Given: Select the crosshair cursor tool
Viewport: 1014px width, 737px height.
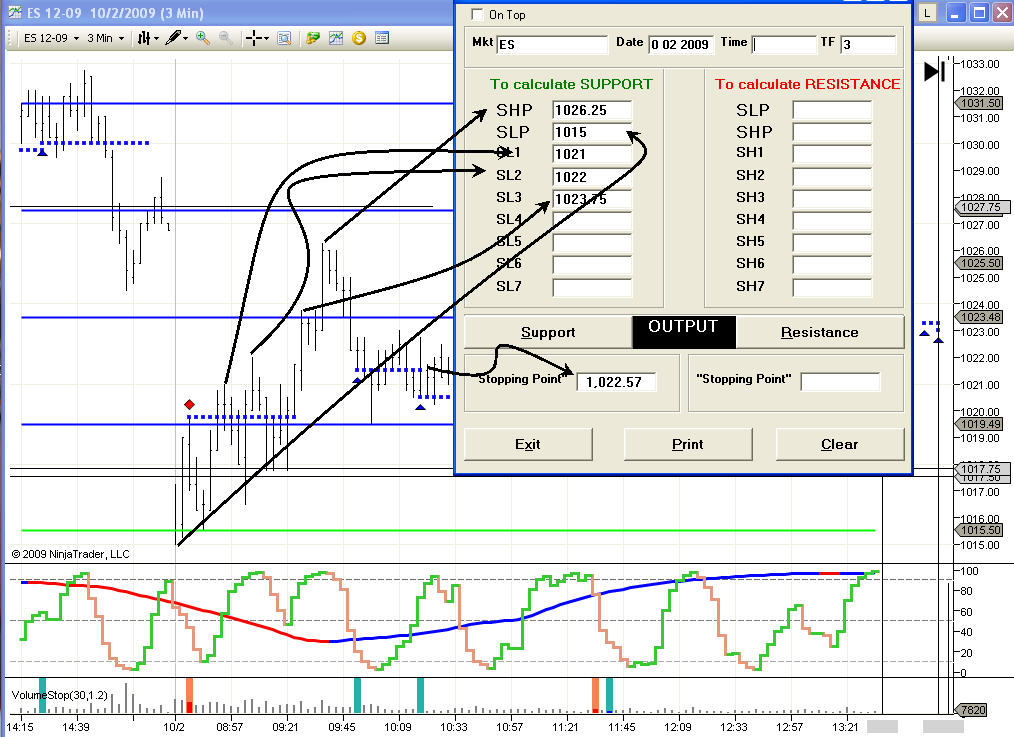Looking at the screenshot, I should tap(254, 38).
